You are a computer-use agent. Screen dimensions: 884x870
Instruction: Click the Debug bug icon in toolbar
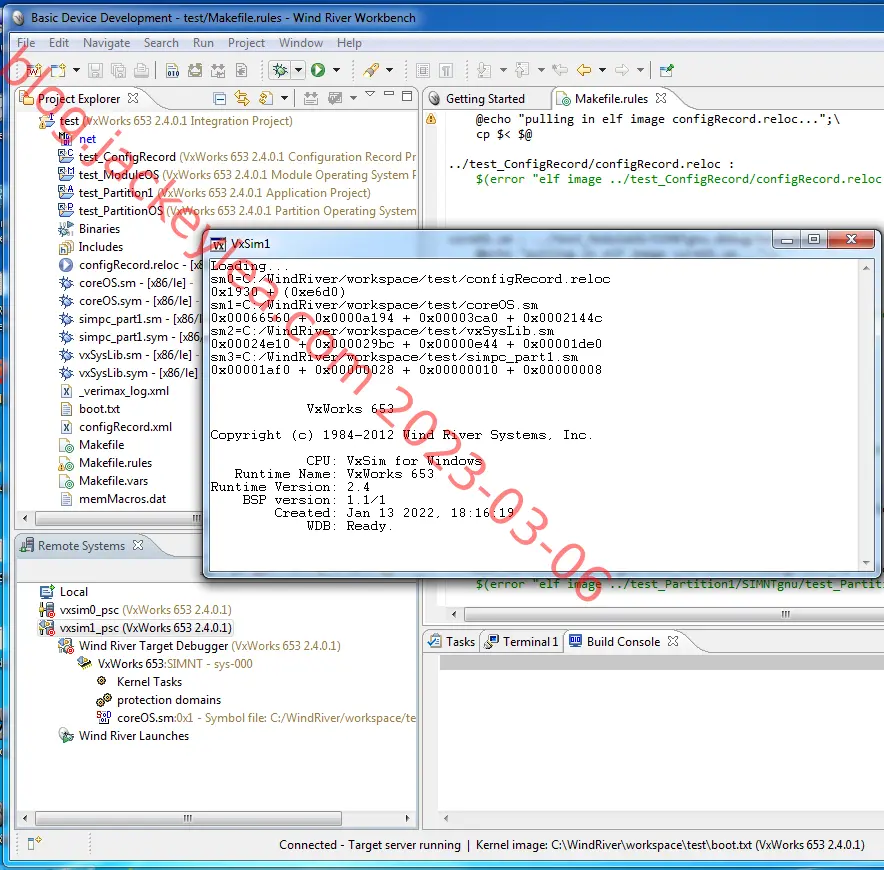tap(280, 70)
